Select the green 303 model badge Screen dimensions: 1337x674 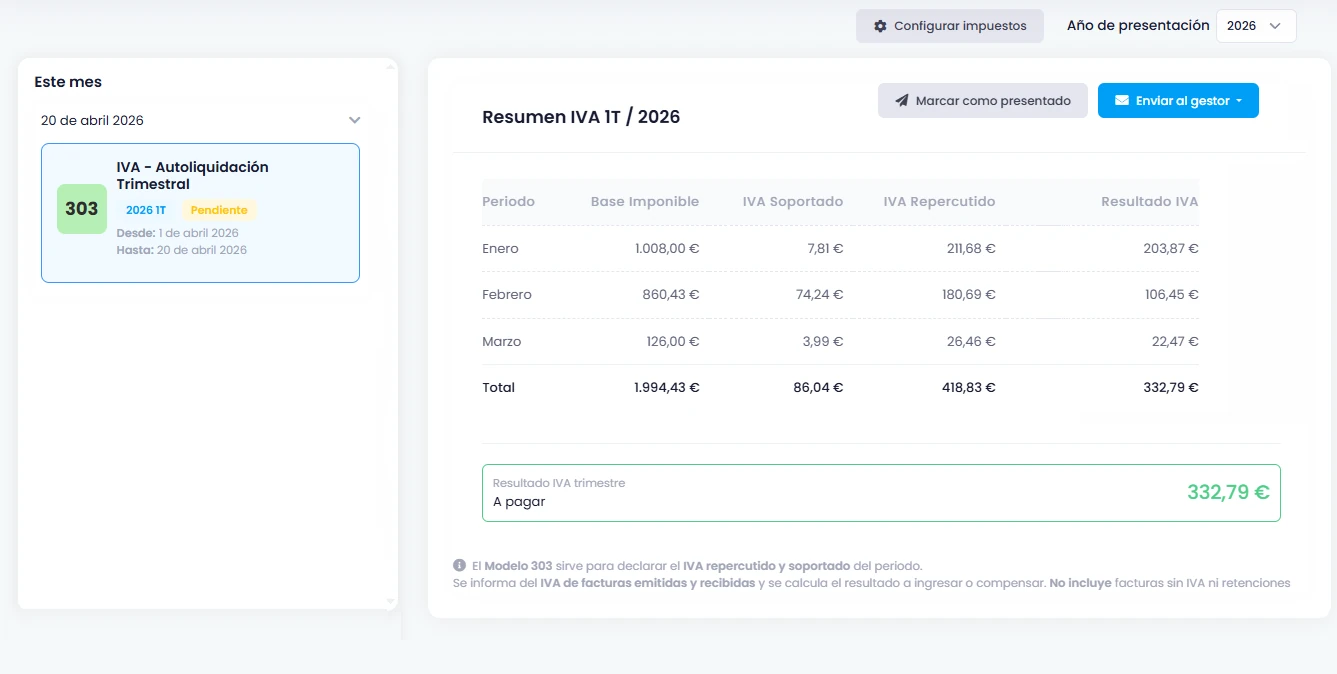pyautogui.click(x=81, y=209)
